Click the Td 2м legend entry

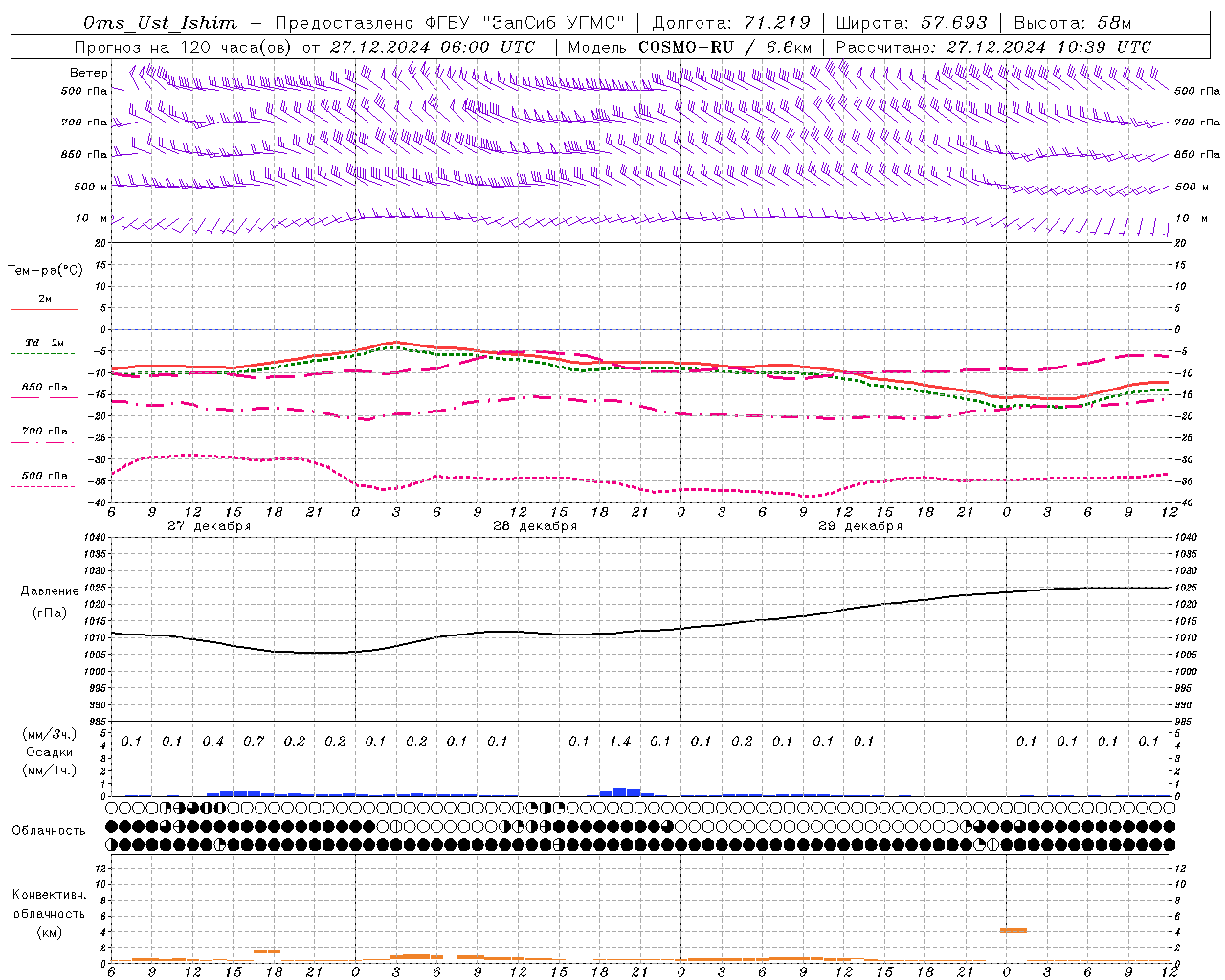pos(45,343)
